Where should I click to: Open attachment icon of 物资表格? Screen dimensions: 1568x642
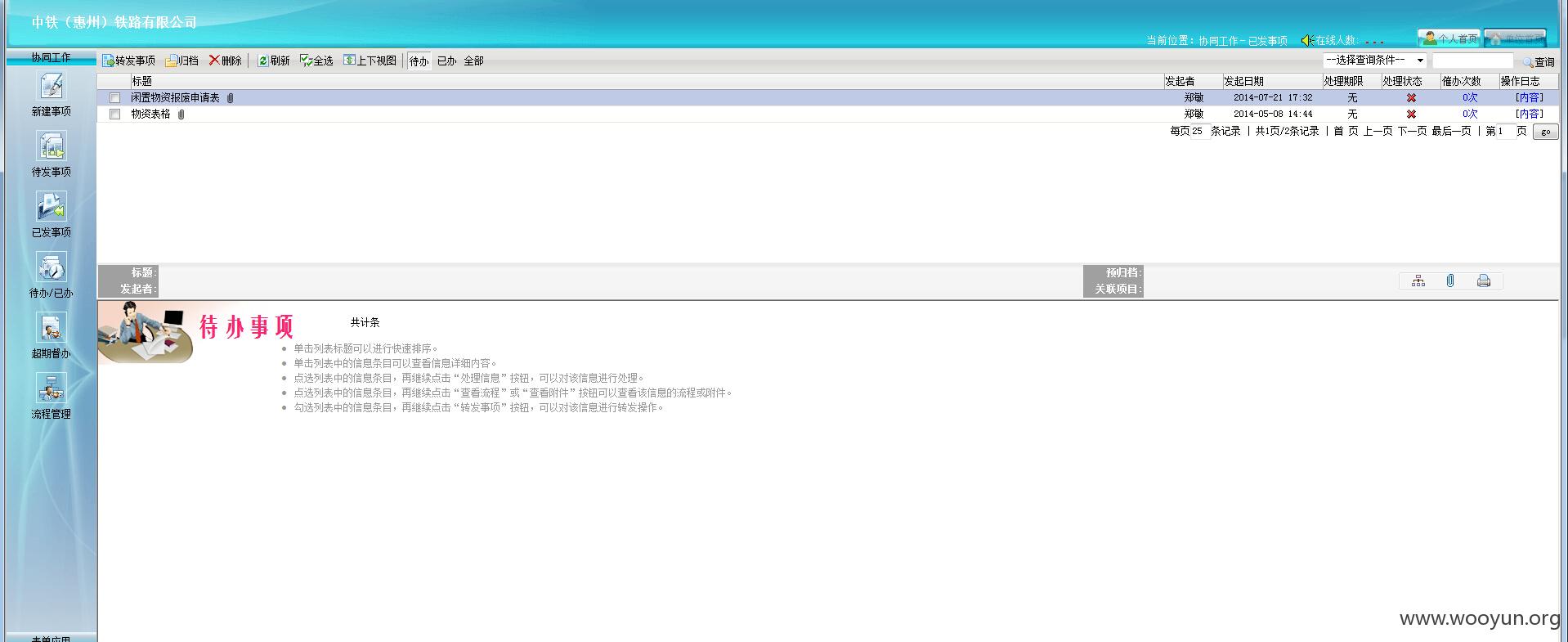click(x=181, y=114)
